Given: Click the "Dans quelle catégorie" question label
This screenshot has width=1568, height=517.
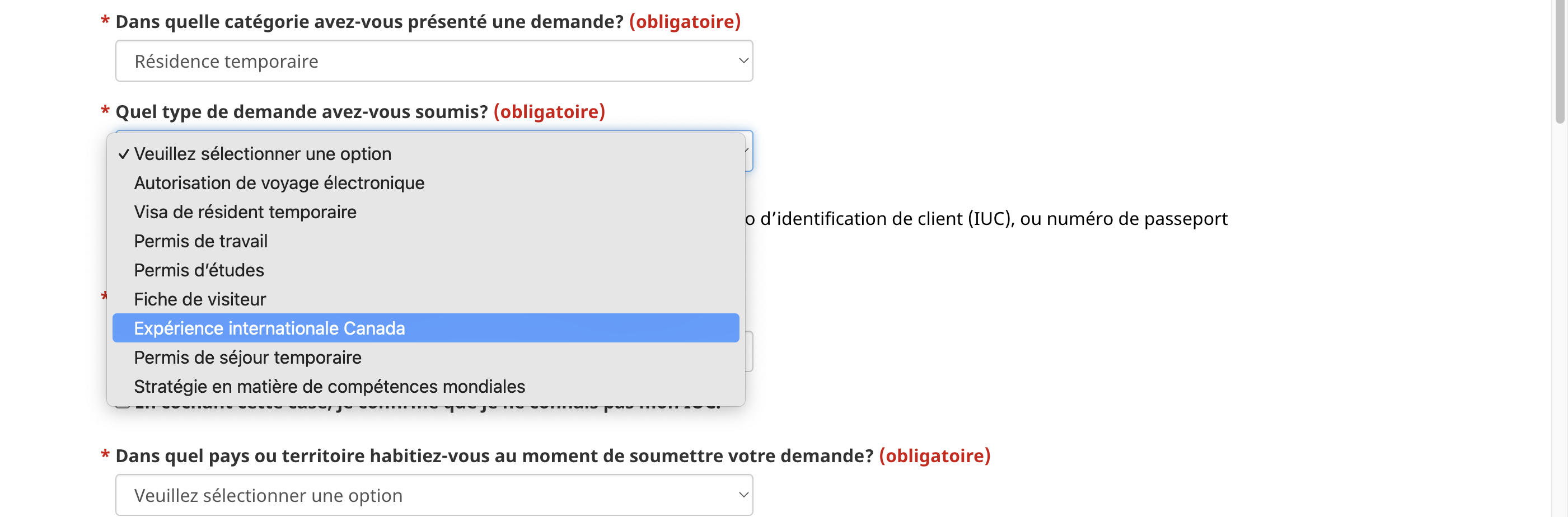Looking at the screenshot, I should [369, 22].
